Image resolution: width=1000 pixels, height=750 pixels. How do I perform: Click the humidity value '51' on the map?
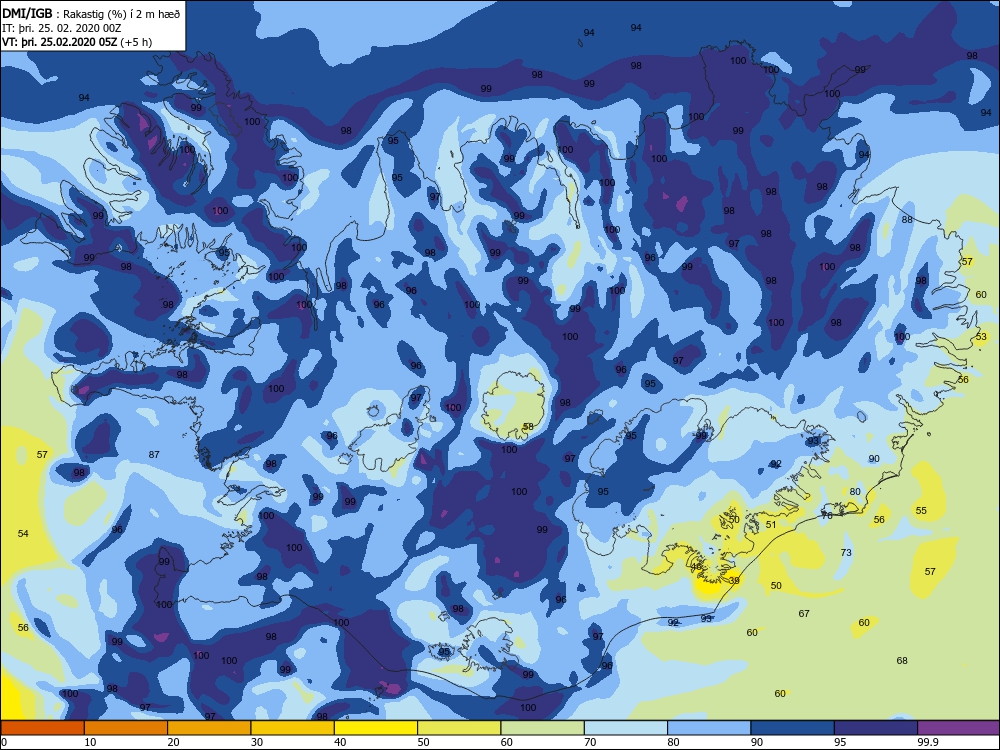click(x=771, y=524)
